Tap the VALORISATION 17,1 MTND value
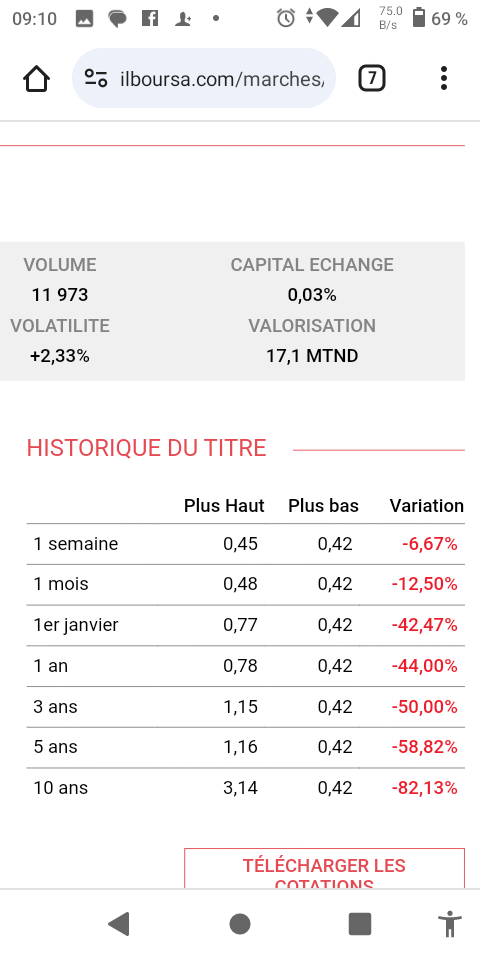 312,356
